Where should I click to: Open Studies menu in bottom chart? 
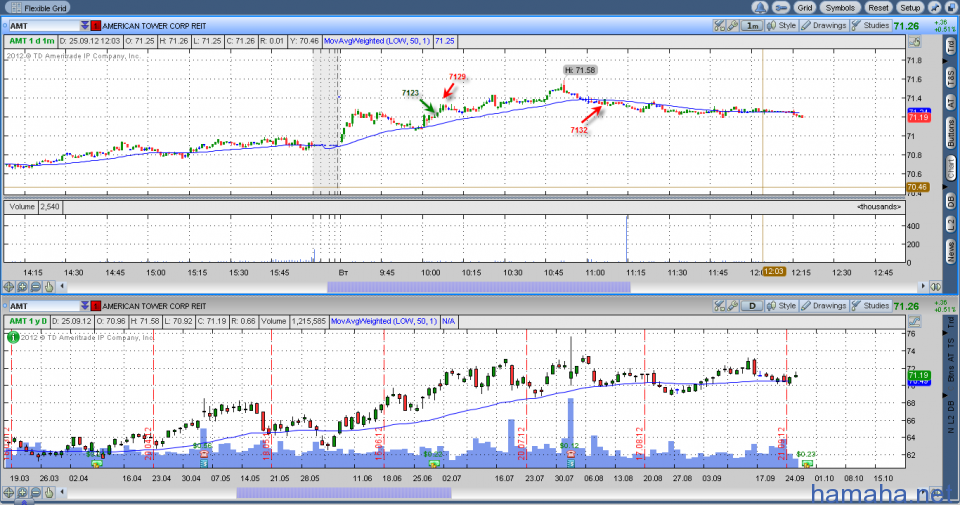click(871, 306)
